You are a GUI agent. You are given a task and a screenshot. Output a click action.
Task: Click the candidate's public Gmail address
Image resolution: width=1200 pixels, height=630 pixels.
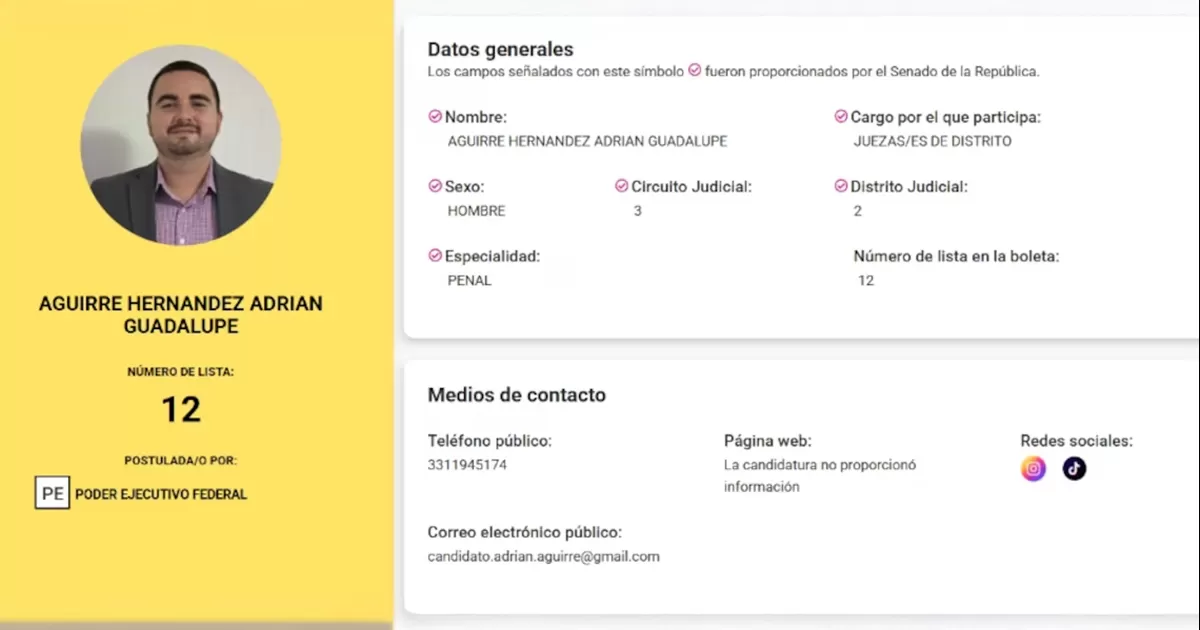pos(543,556)
